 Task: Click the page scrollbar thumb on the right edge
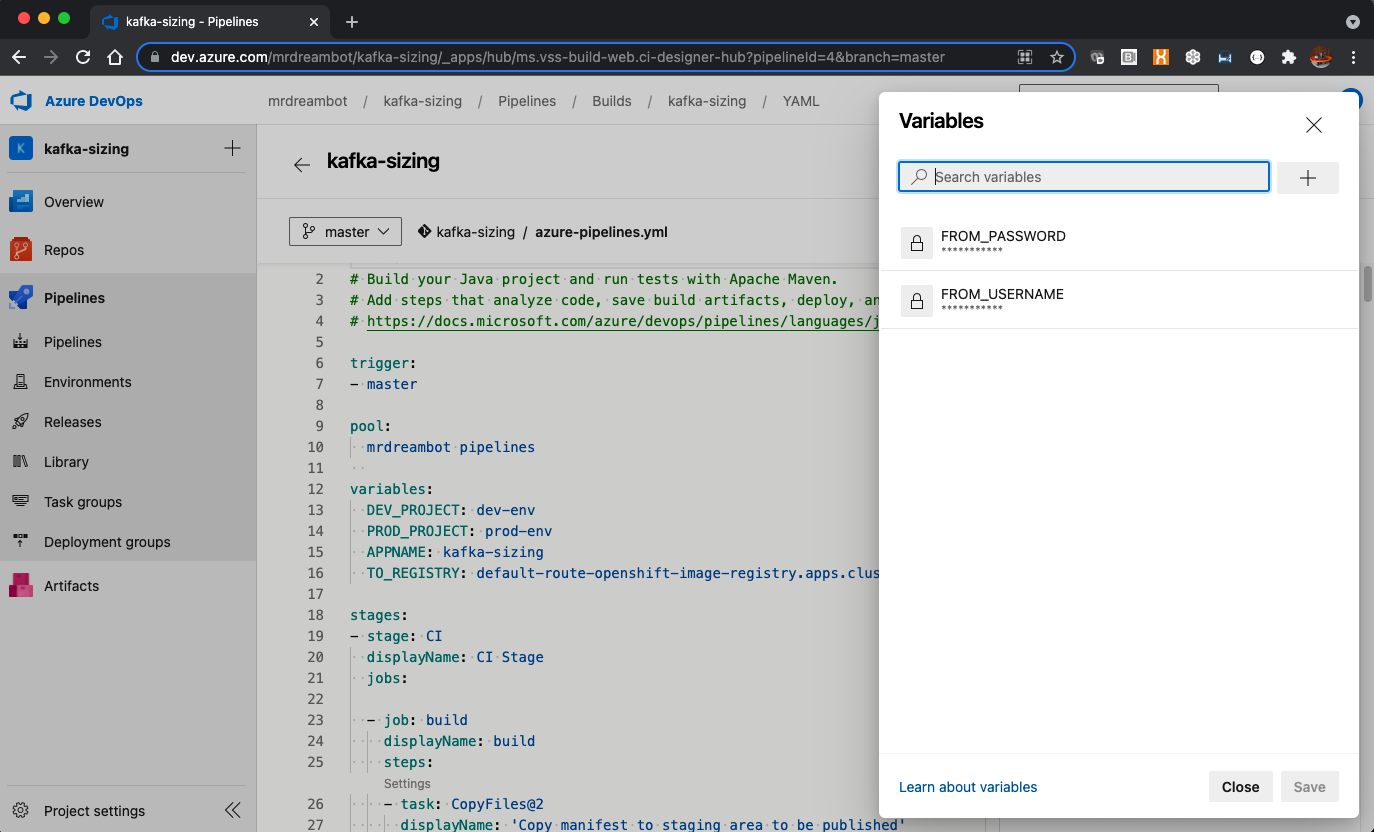1367,284
